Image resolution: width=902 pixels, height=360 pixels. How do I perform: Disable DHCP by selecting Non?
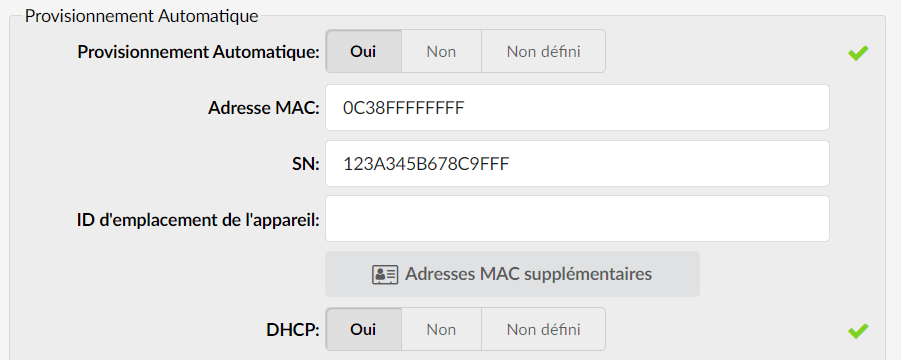441,330
